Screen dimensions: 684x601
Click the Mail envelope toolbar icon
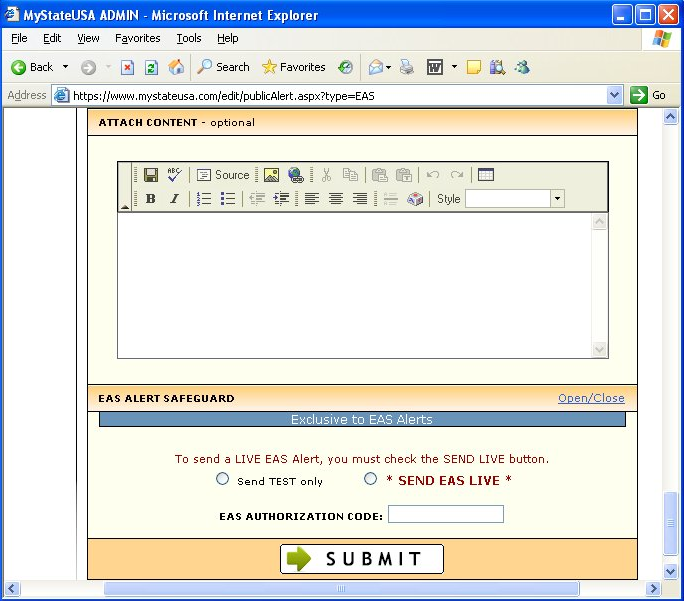[376, 68]
